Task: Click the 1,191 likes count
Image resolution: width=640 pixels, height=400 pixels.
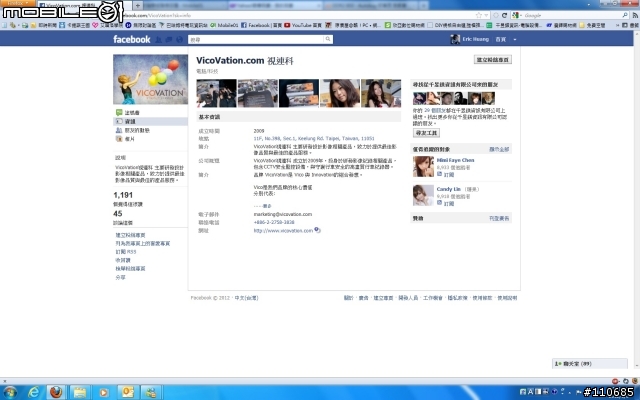Action: pyautogui.click(x=123, y=195)
